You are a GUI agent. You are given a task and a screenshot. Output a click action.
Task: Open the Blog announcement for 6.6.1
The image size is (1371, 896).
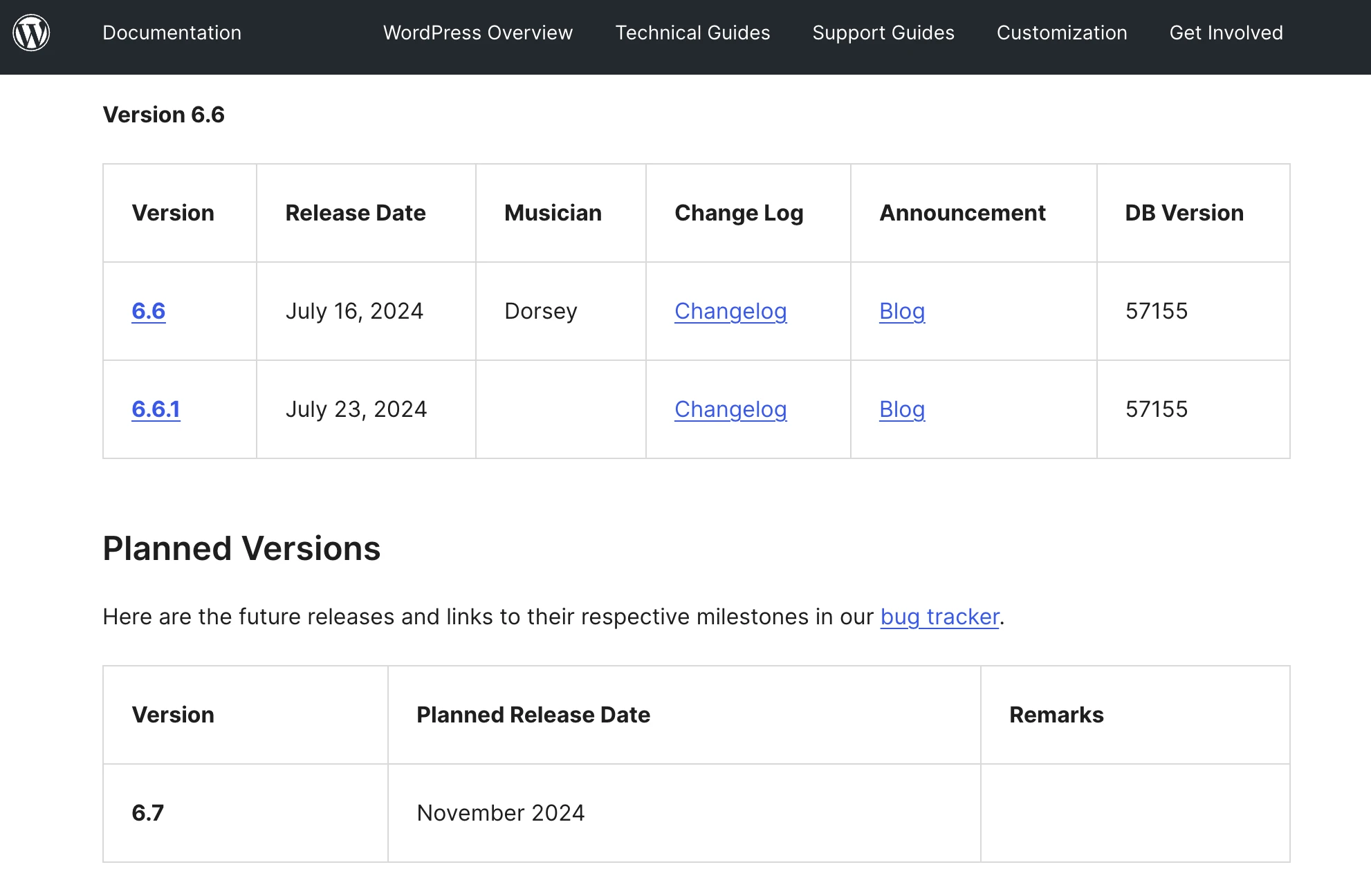tap(902, 409)
